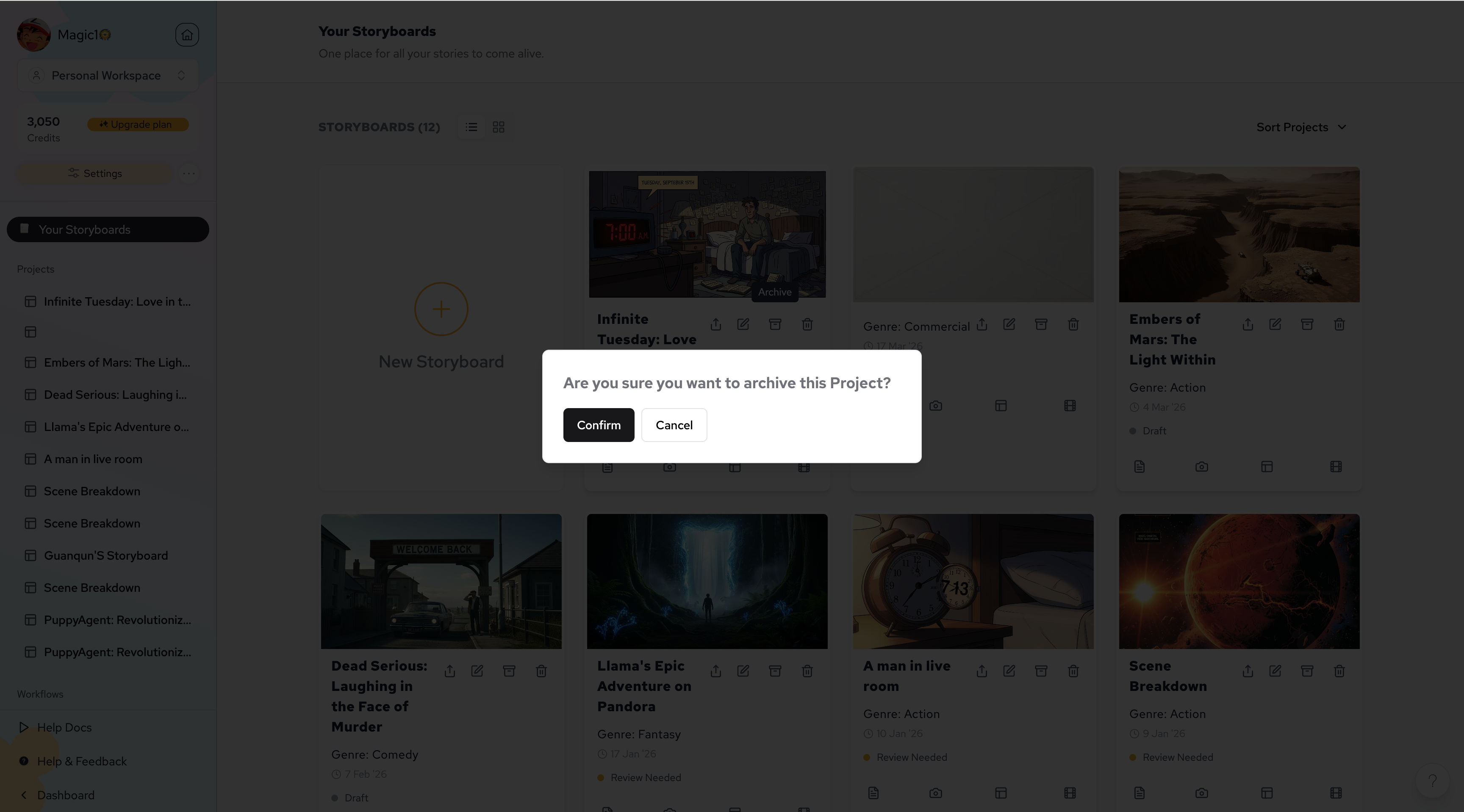Switch storyboards to list view

tap(471, 127)
